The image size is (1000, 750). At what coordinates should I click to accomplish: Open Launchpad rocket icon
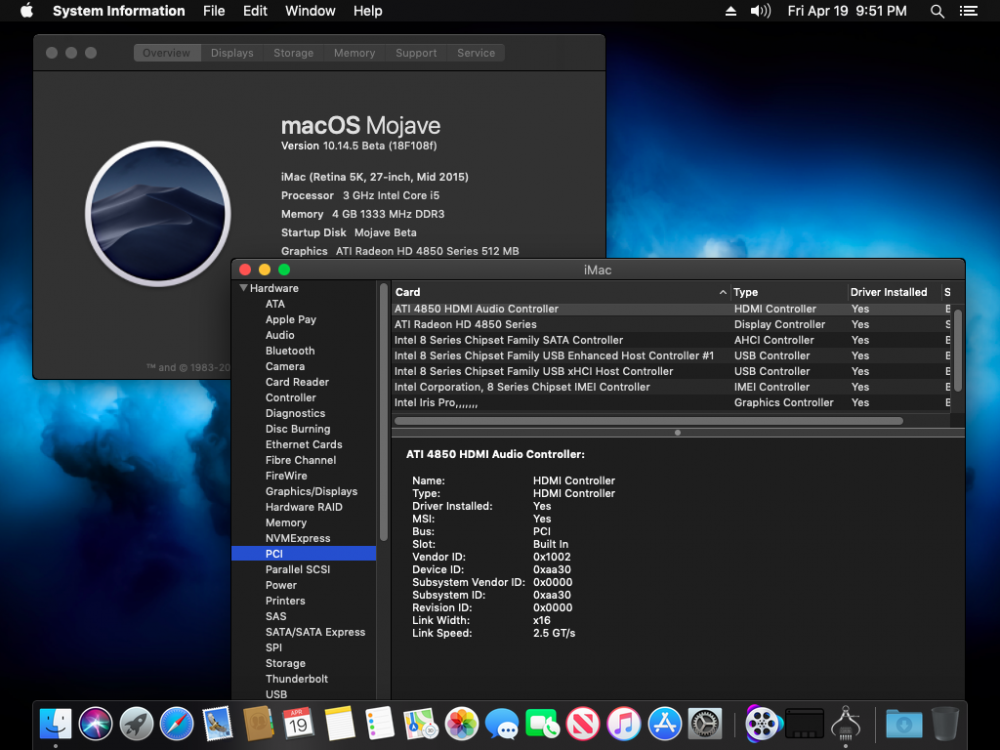[x=136, y=724]
